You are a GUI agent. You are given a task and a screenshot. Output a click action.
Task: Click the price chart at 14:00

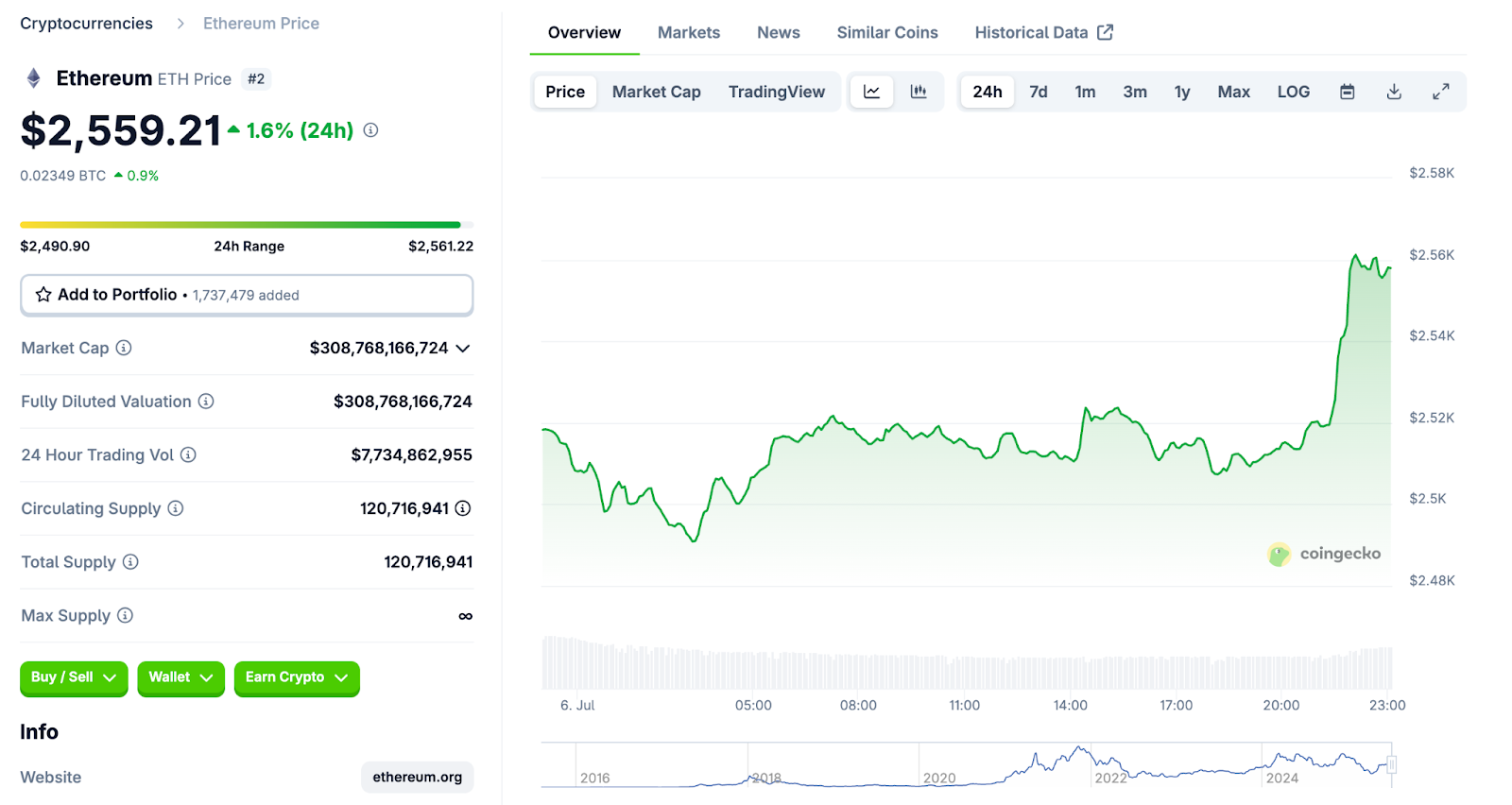pyautogui.click(x=1071, y=460)
